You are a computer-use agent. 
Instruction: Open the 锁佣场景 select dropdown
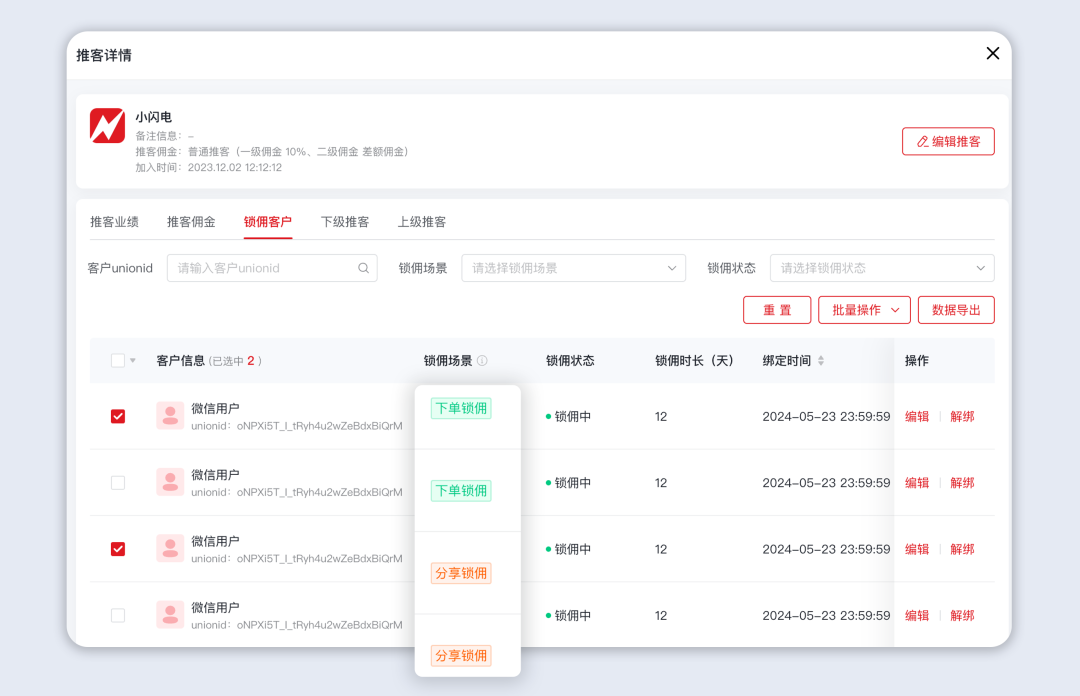573,268
